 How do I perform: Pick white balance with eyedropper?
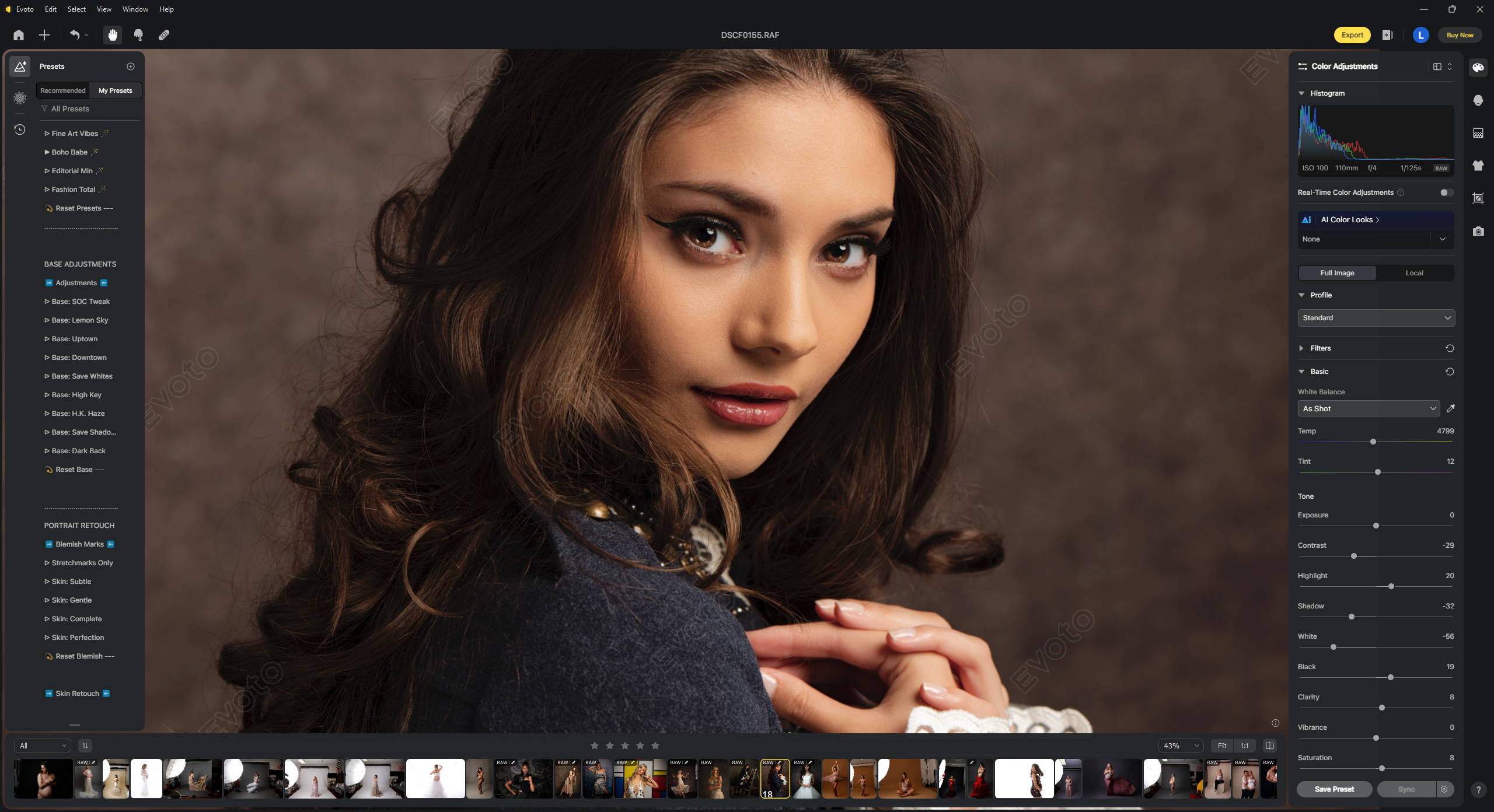coord(1450,408)
